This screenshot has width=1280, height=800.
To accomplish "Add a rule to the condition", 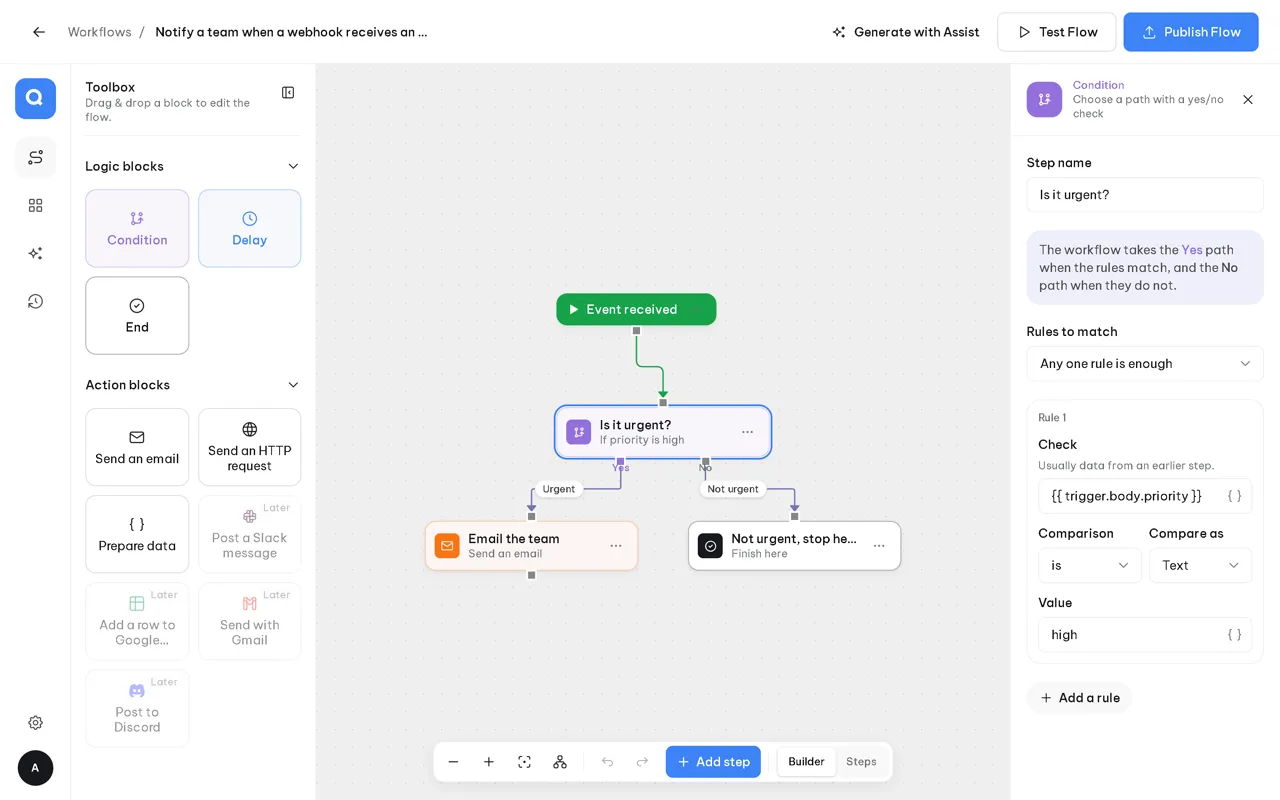I will 1079,698.
